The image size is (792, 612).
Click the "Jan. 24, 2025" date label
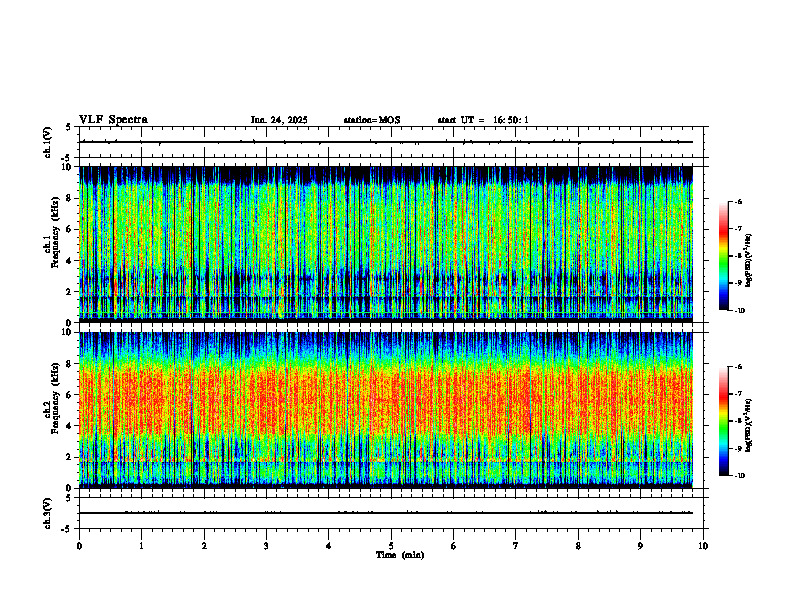279,120
